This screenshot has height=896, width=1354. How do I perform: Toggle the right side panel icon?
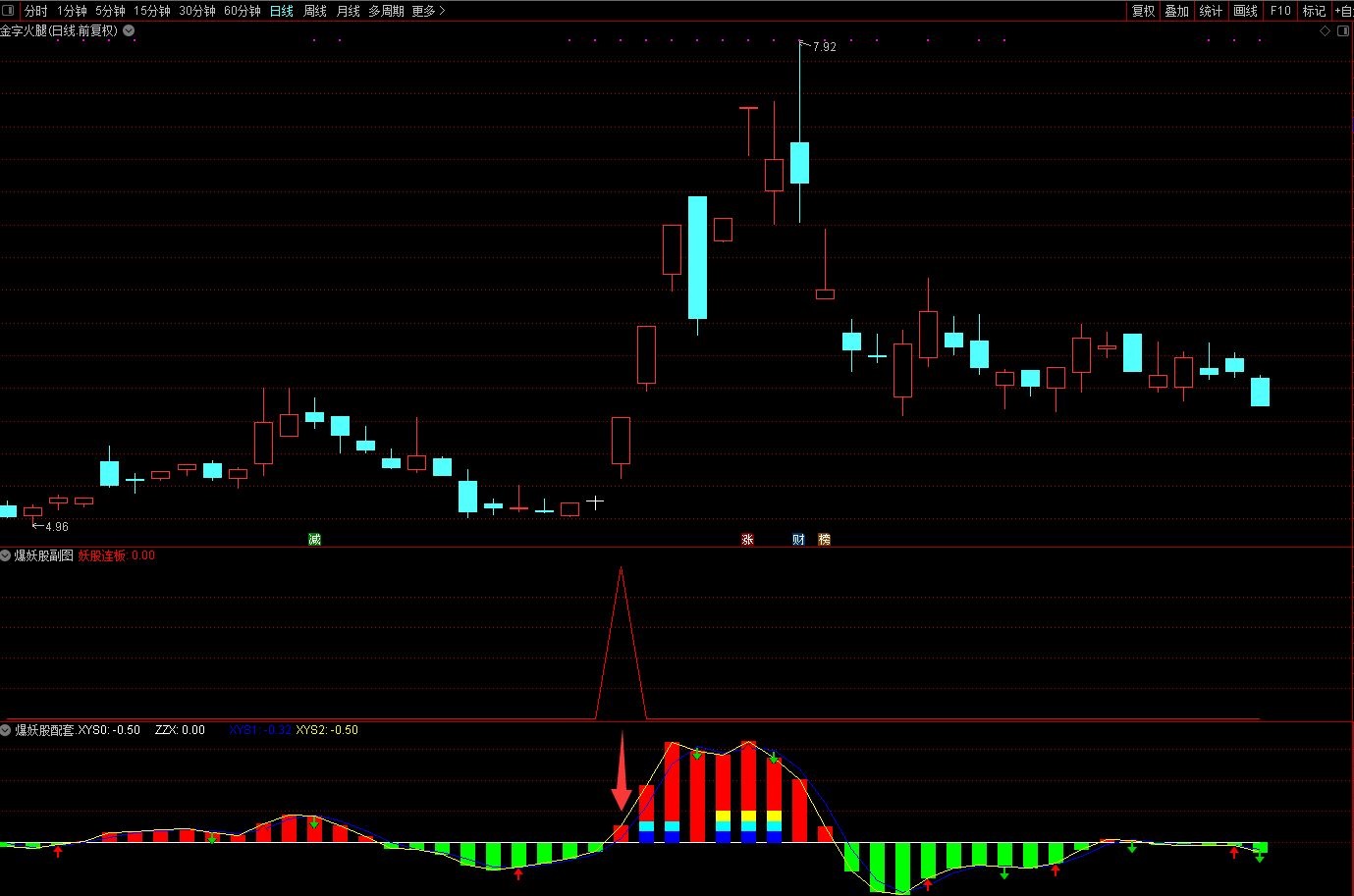(1344, 31)
